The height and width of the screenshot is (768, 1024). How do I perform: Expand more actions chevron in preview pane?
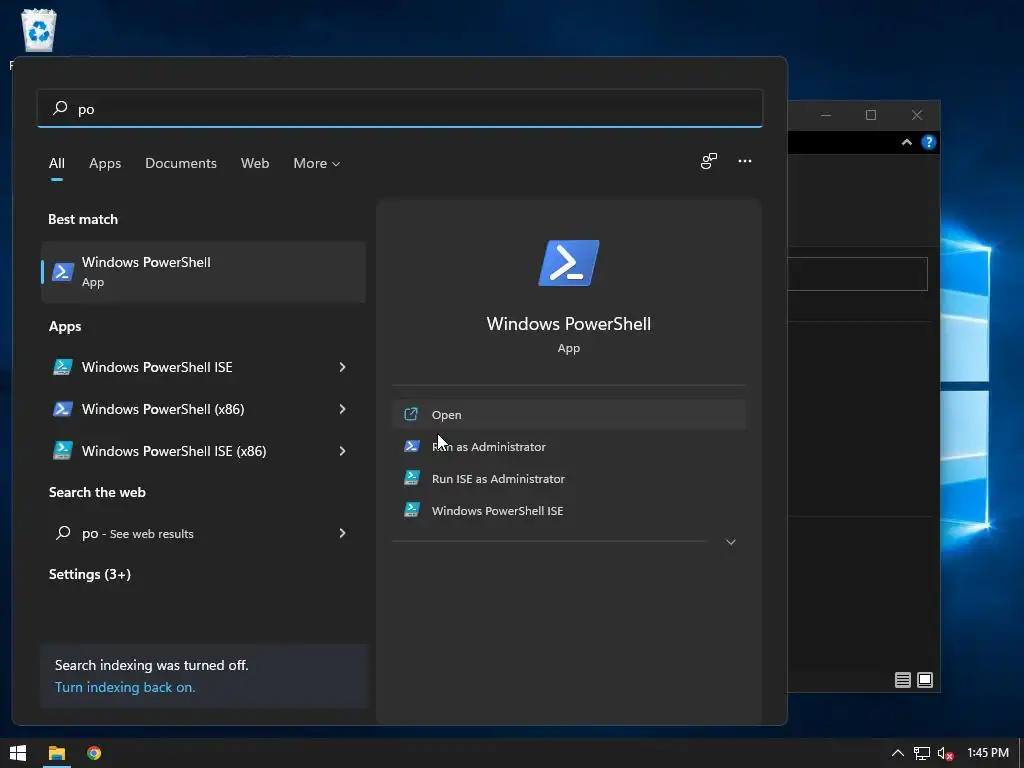(731, 542)
